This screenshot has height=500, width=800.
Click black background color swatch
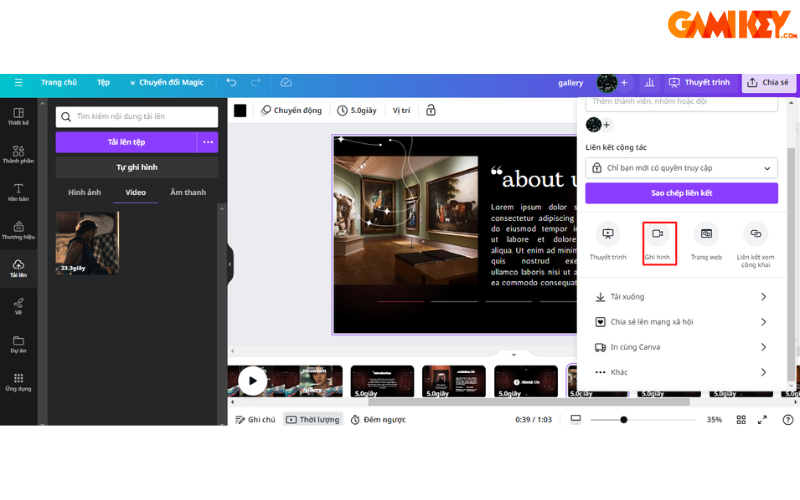click(240, 110)
